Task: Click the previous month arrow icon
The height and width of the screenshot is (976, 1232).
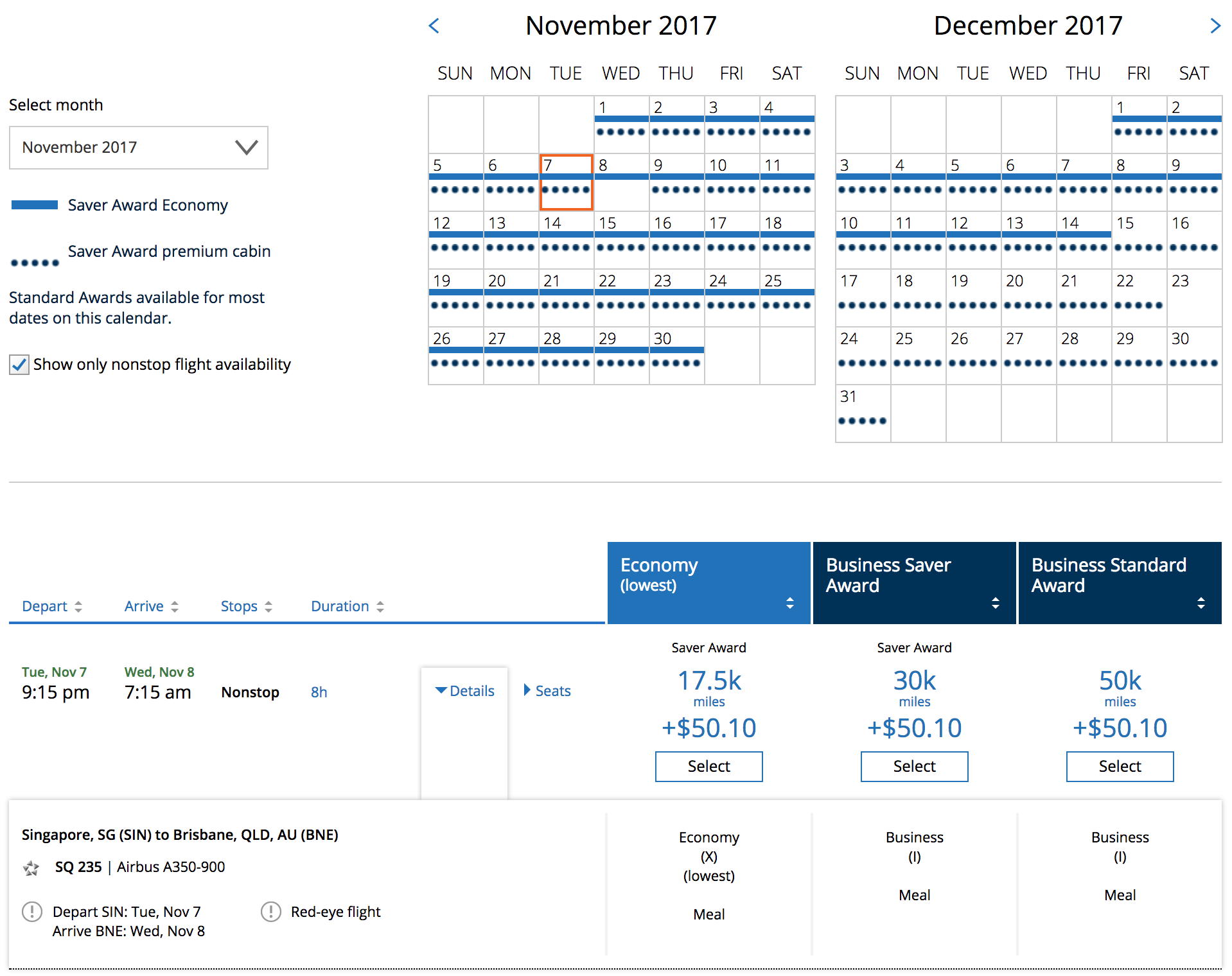Action: click(x=434, y=26)
